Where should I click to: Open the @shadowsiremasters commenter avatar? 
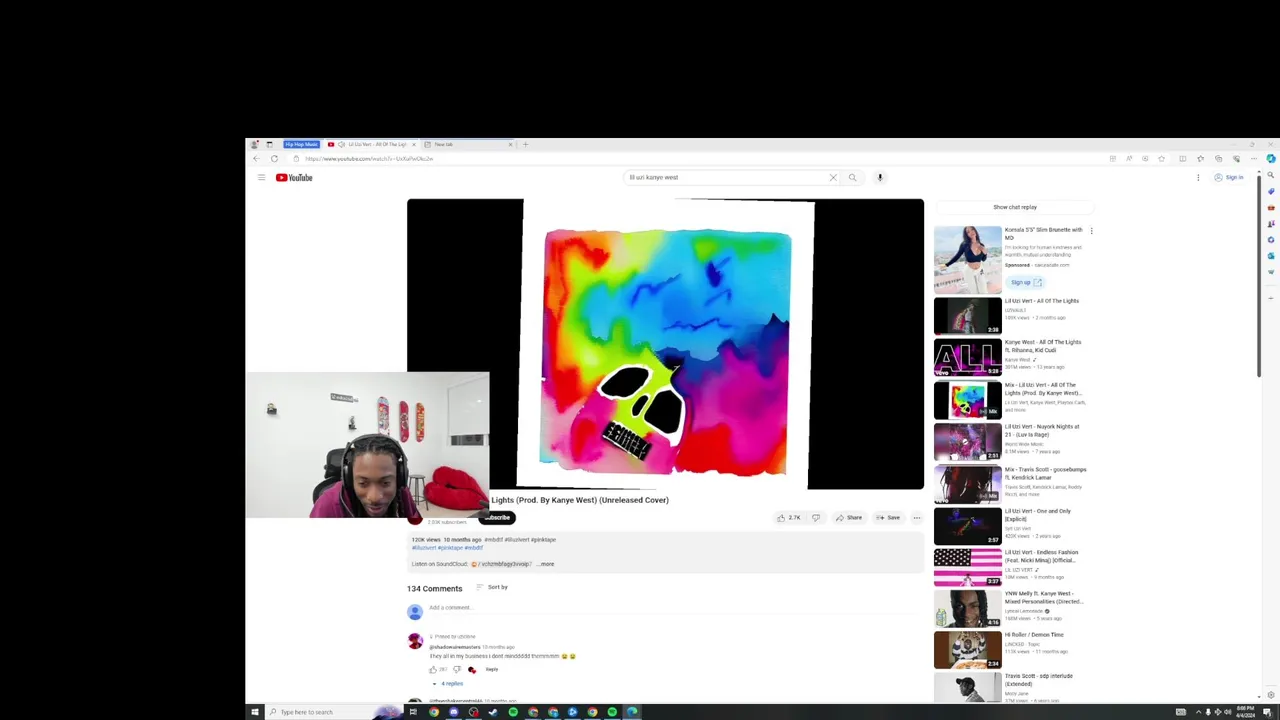(x=415, y=642)
